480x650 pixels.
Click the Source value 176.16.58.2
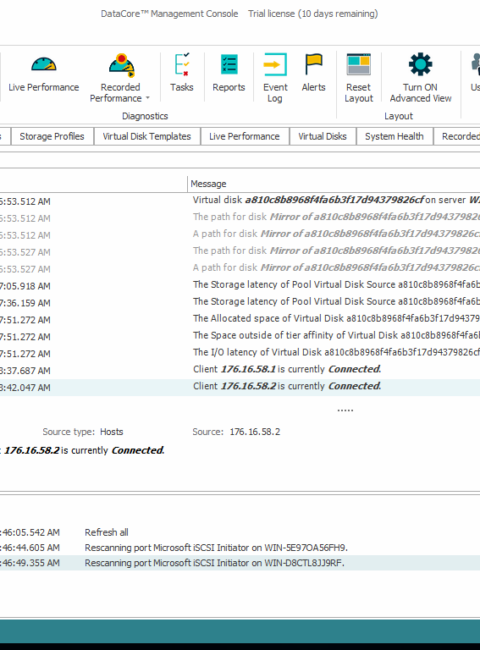coord(255,432)
